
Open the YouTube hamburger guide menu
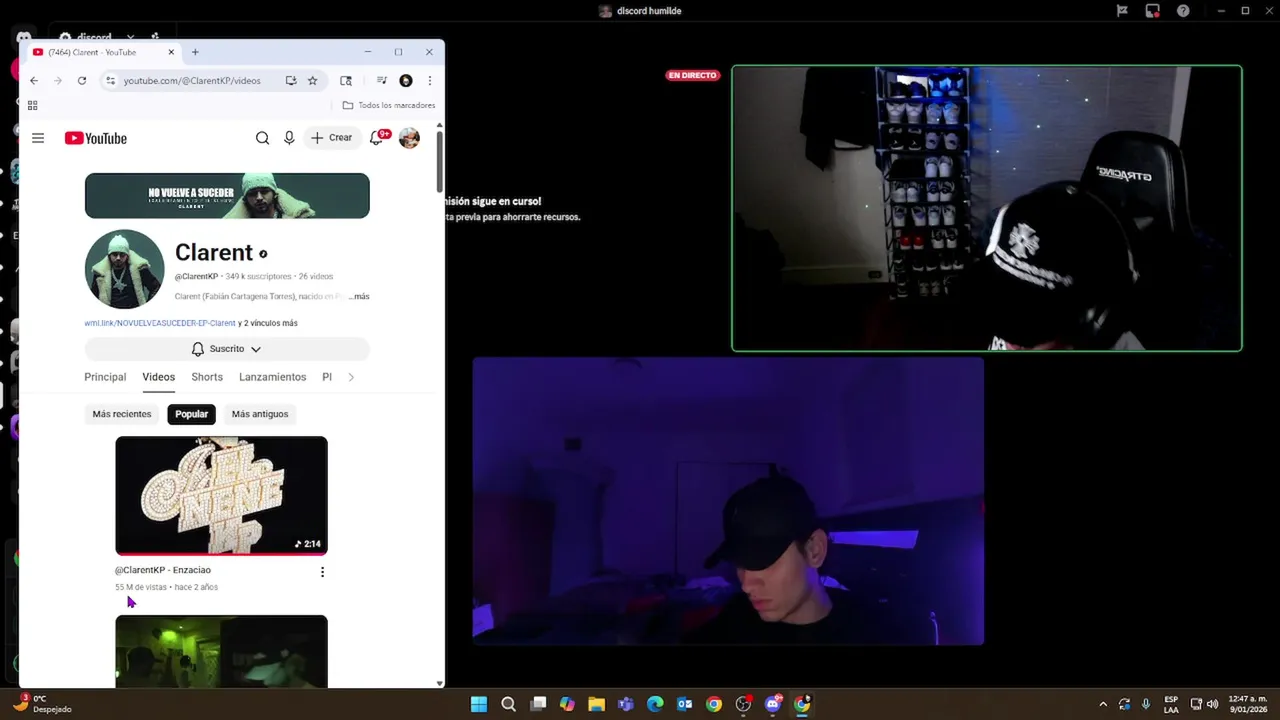tap(38, 138)
